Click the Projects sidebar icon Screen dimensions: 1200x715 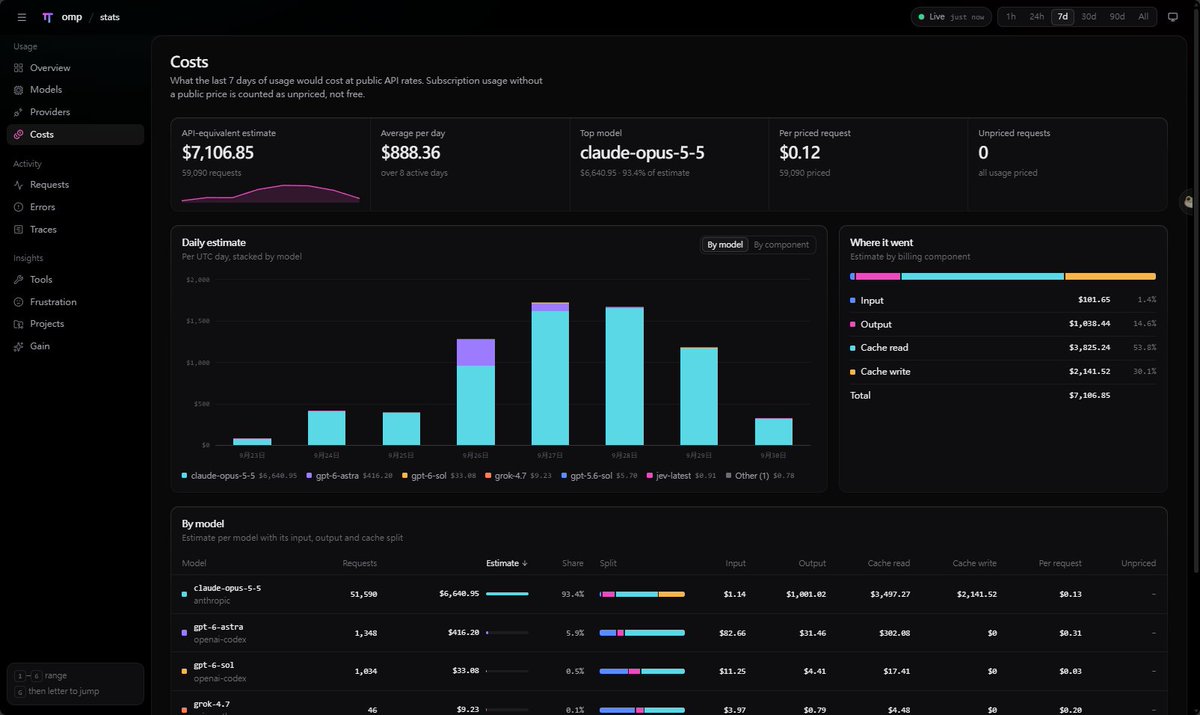[x=18, y=324]
